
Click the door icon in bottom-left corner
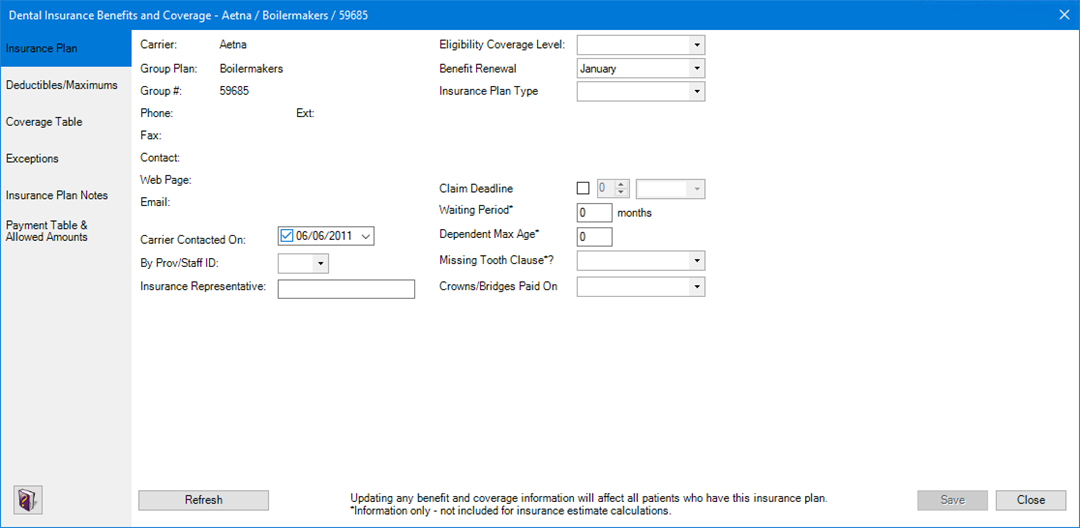(27, 500)
